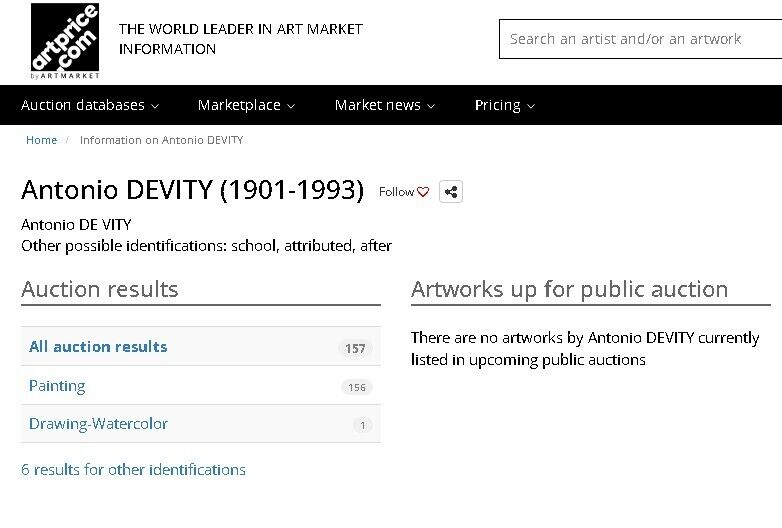Click the 157 results count badge

click(355, 349)
